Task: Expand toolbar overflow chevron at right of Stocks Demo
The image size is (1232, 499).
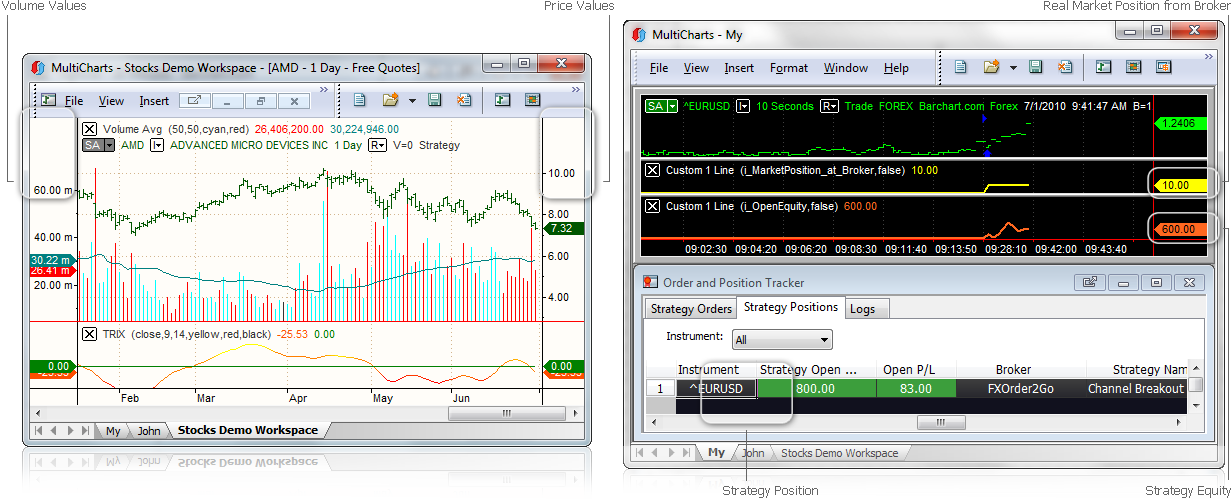Action: point(576,90)
